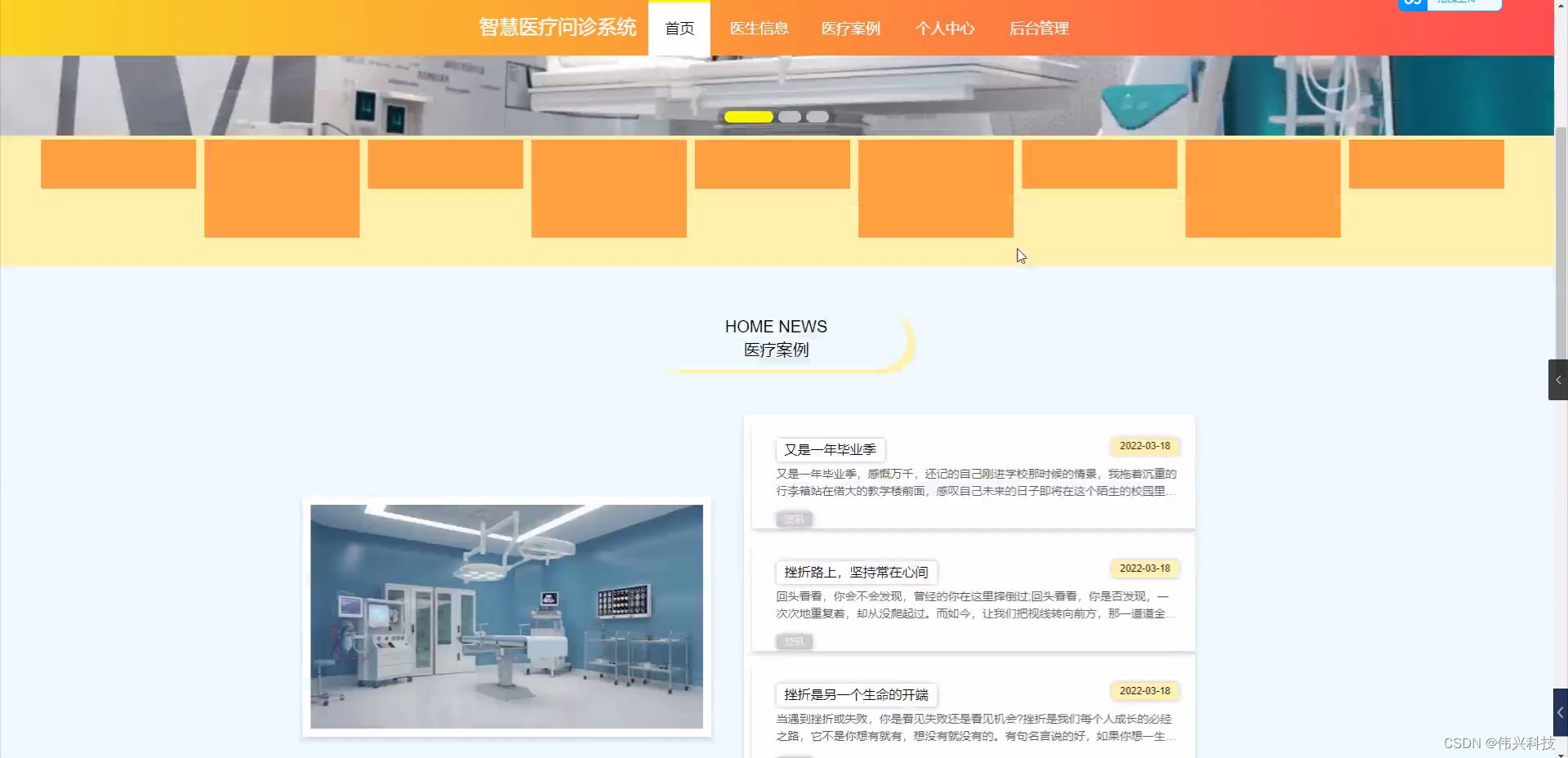Screen dimensions: 1568x758
Task: Collapse the upper right-edge chevron panel
Action: (x=1558, y=379)
